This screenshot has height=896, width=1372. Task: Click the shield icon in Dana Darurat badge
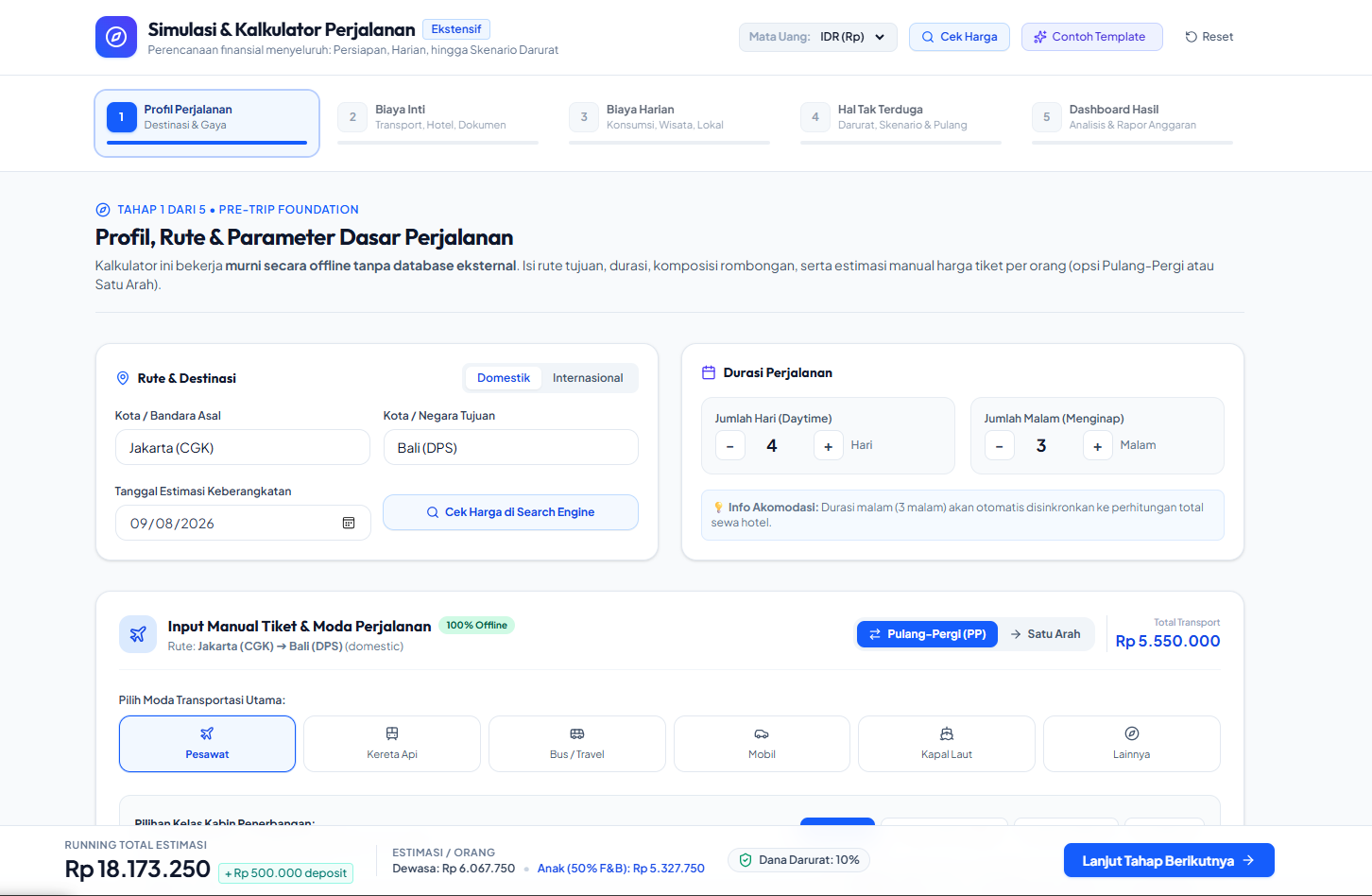click(x=746, y=860)
